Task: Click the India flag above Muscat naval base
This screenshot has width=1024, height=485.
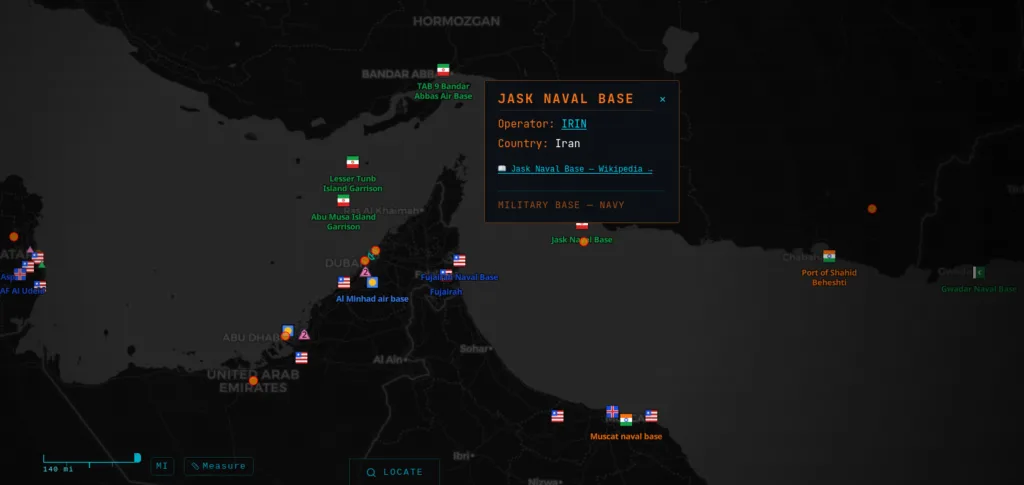Action: pyautogui.click(x=626, y=420)
